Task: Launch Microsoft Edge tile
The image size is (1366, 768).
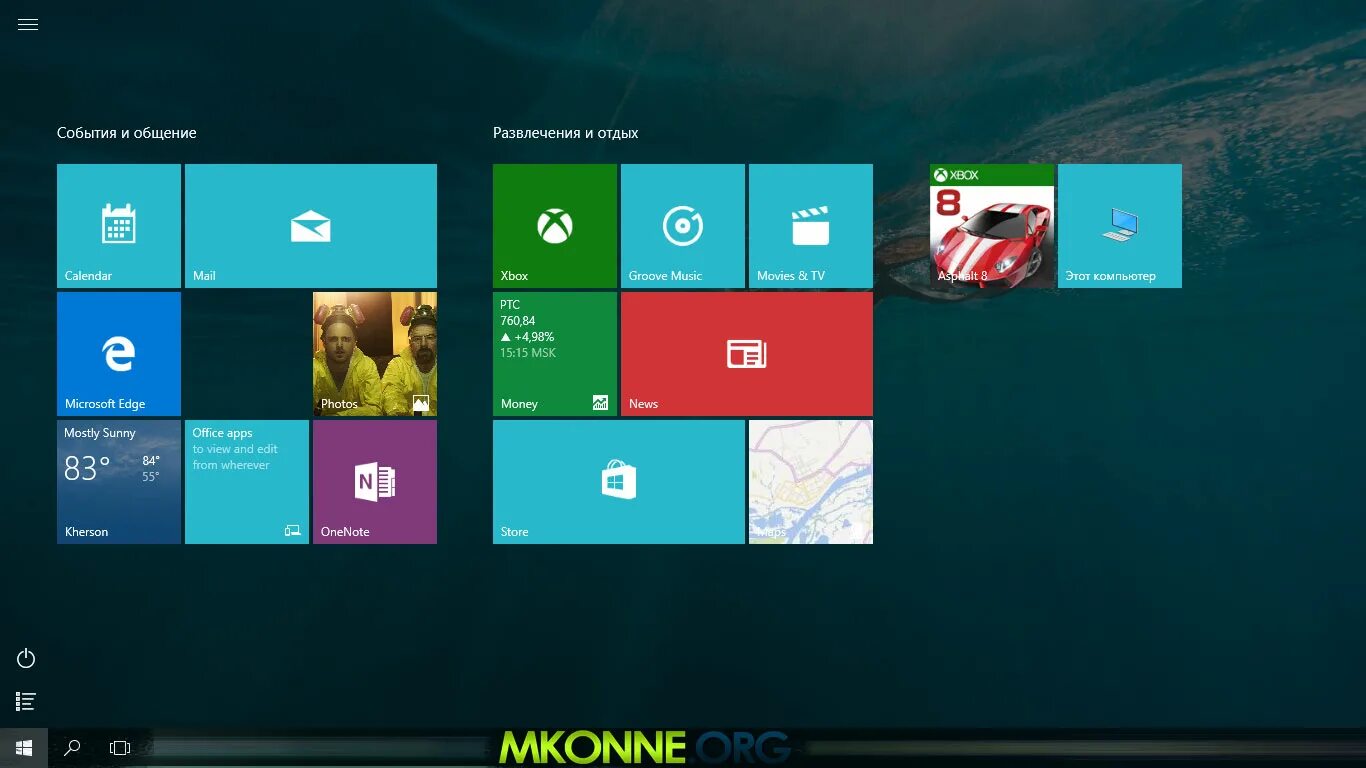Action: tap(119, 354)
